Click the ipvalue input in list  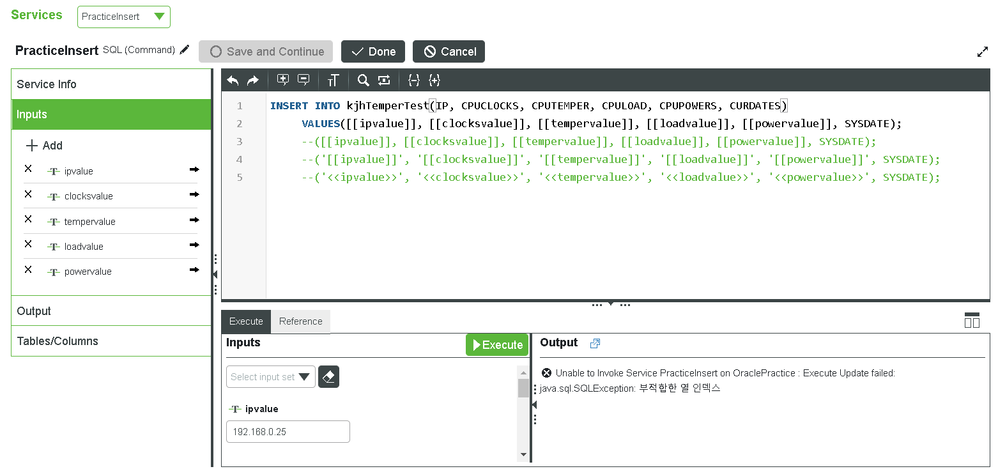click(x=79, y=171)
